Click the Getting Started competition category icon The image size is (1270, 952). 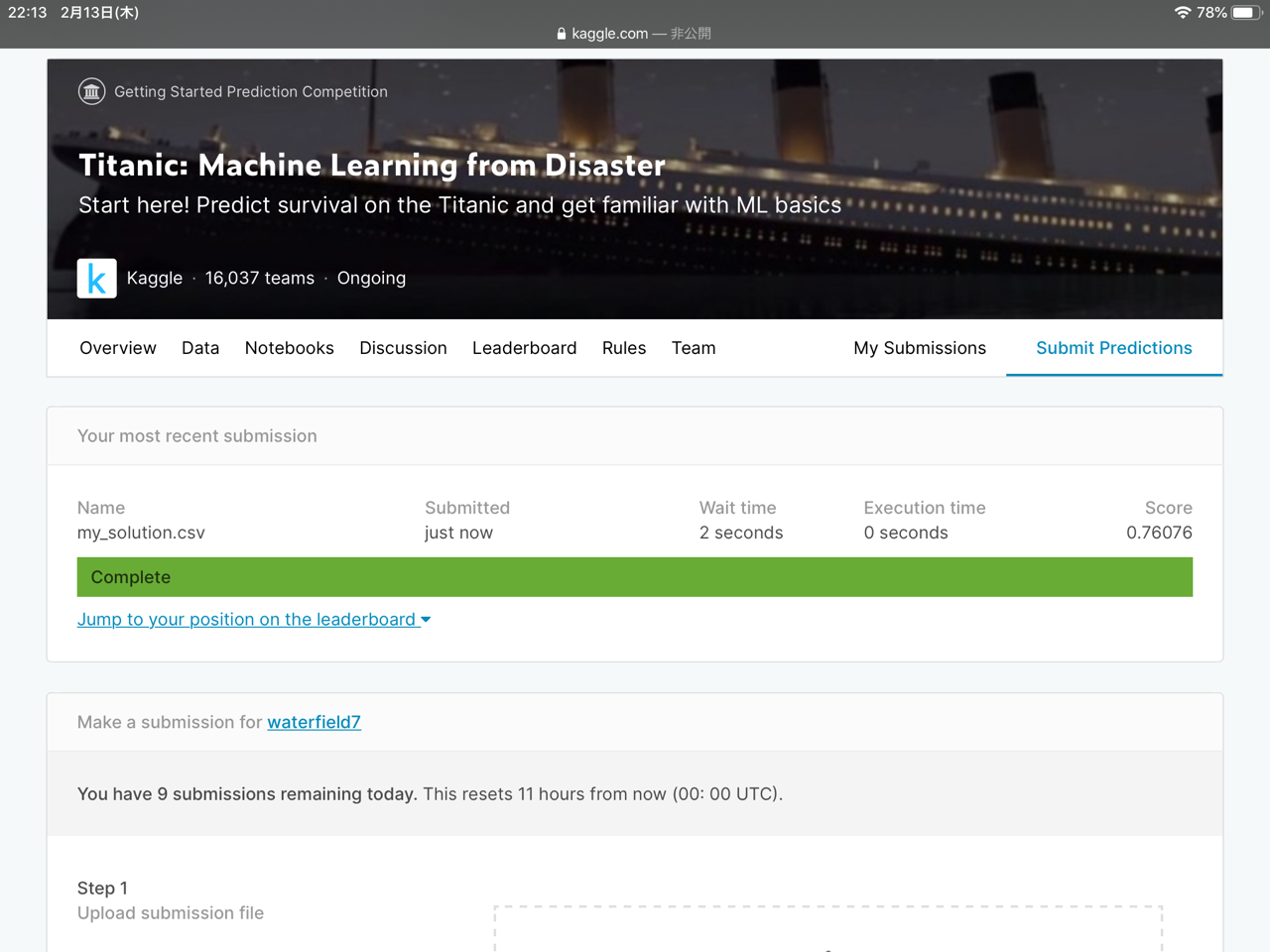coord(92,92)
